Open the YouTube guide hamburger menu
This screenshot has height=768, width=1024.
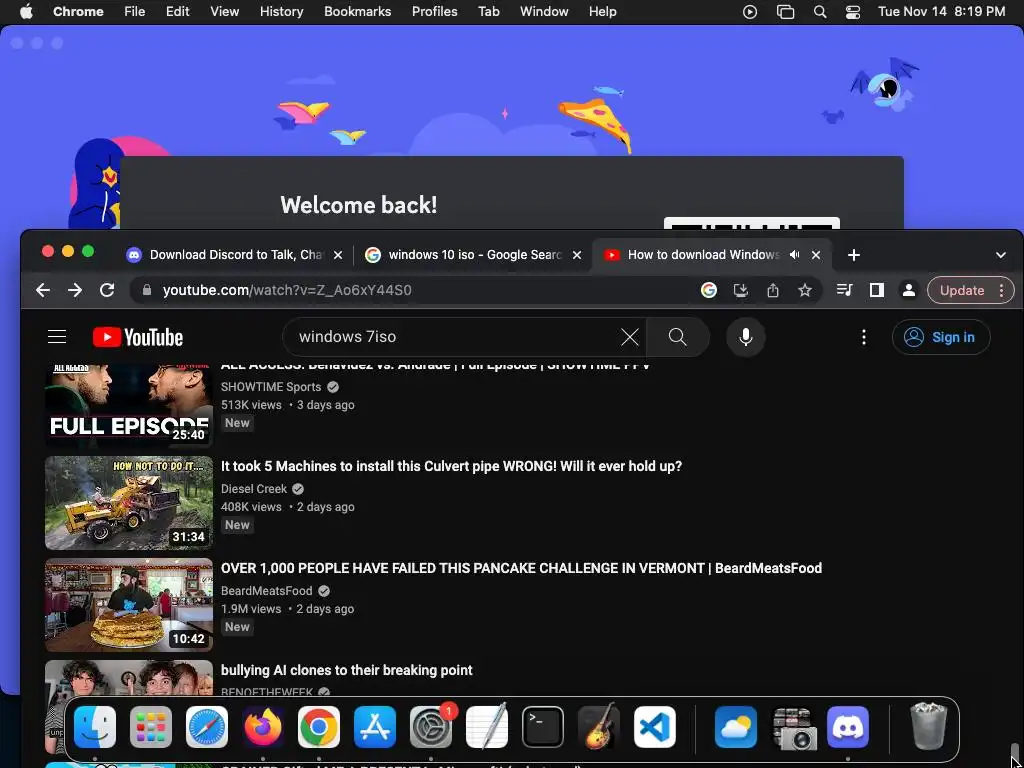point(57,337)
